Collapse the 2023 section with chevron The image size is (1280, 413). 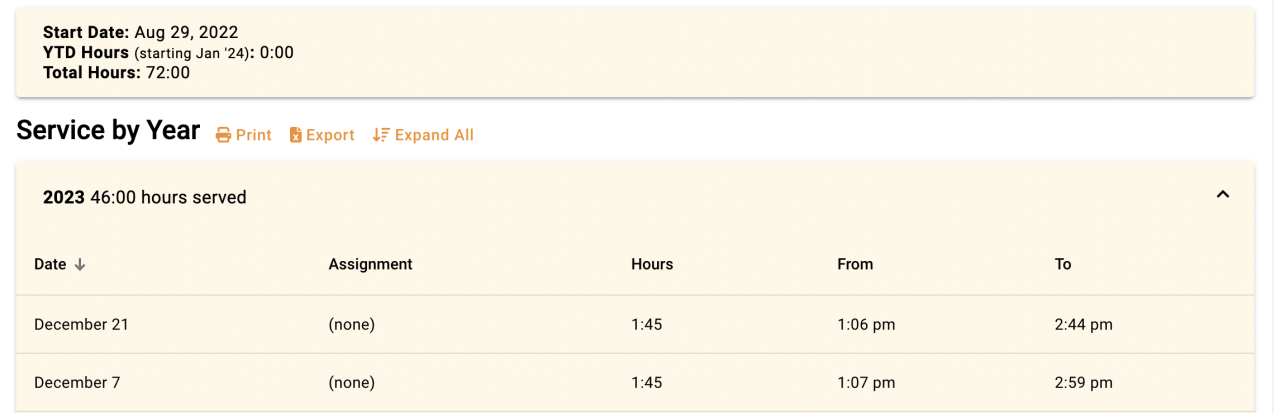click(1222, 195)
